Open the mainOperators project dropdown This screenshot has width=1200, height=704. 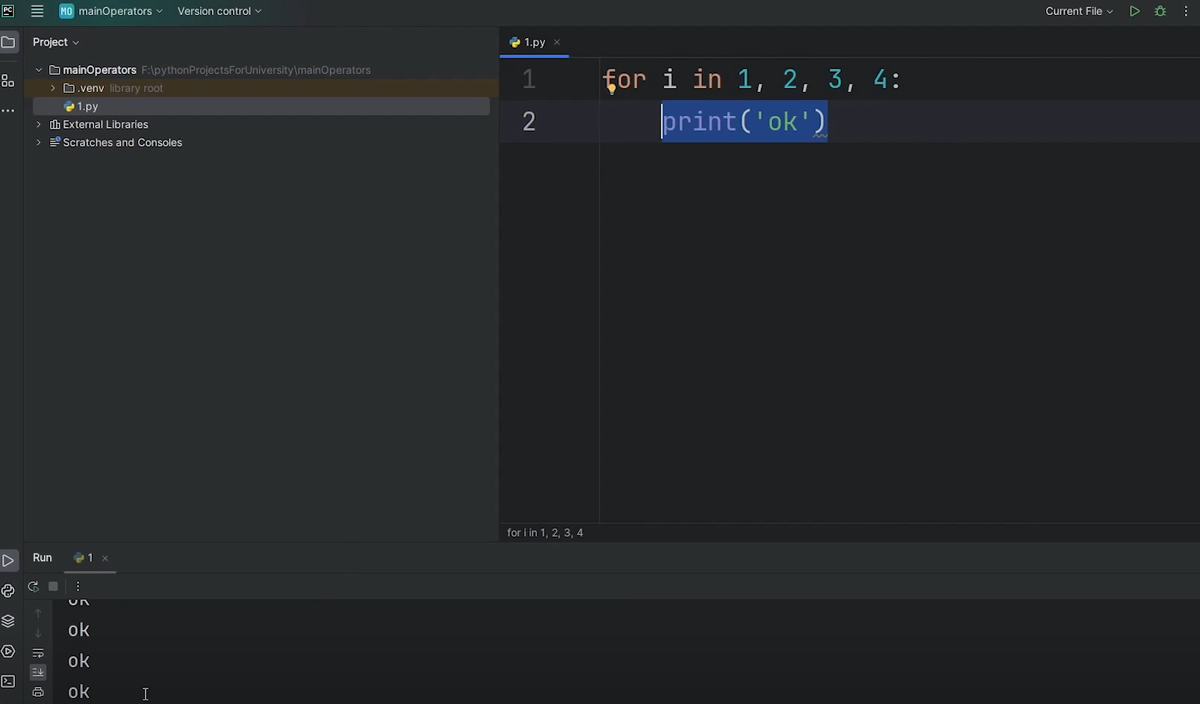110,11
